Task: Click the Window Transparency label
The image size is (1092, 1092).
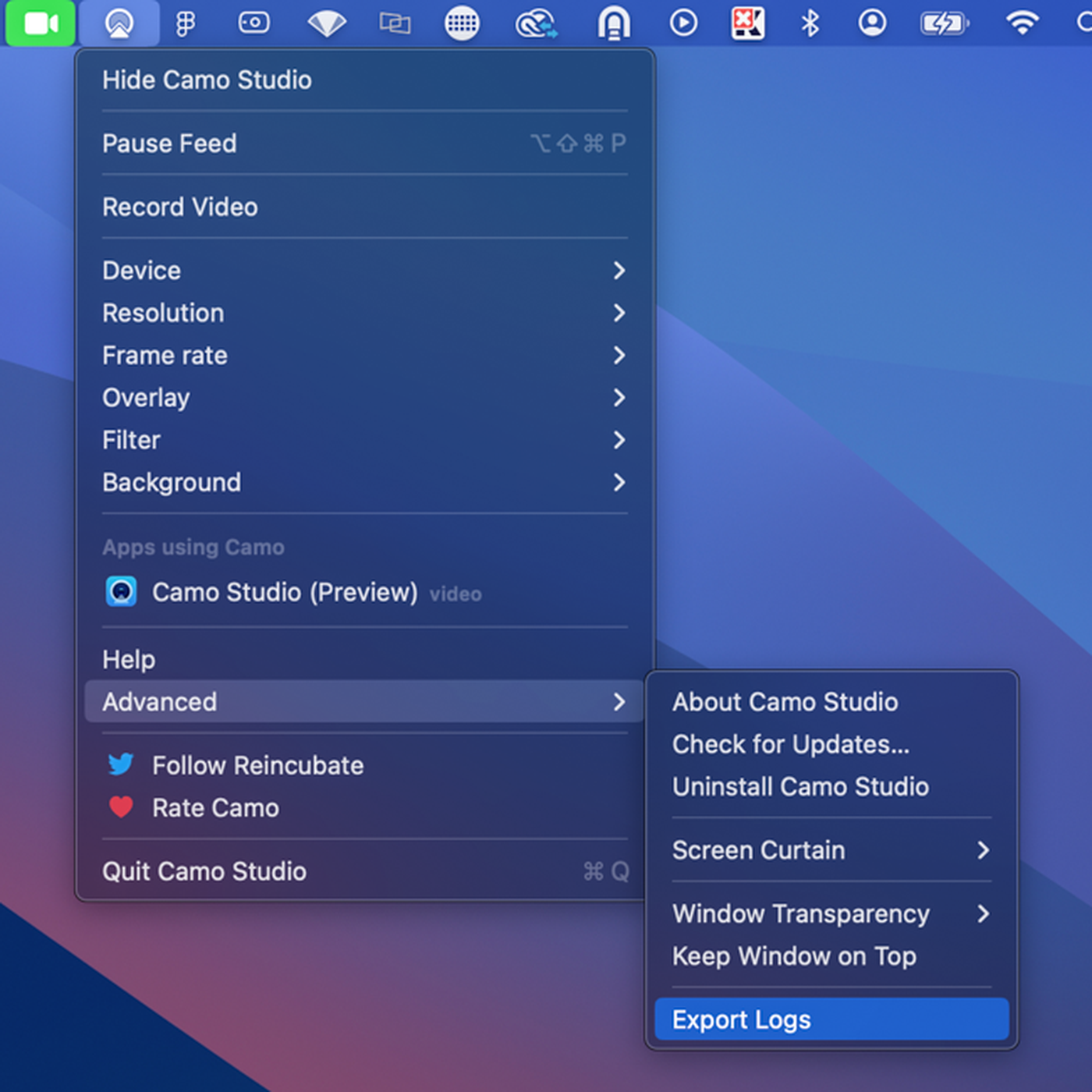Action: [x=801, y=914]
